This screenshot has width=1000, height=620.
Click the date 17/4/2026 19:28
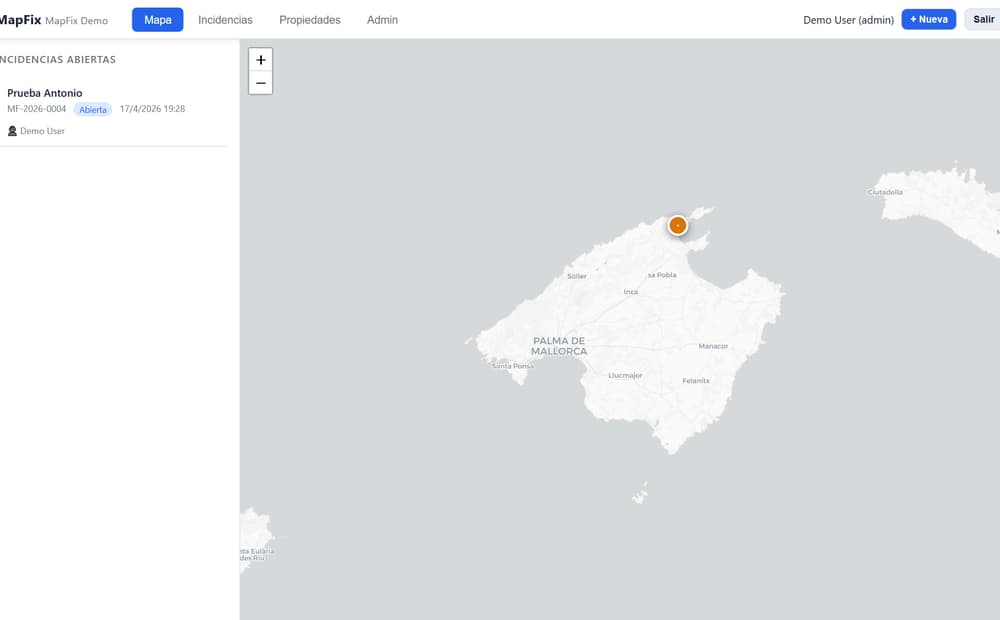point(152,109)
